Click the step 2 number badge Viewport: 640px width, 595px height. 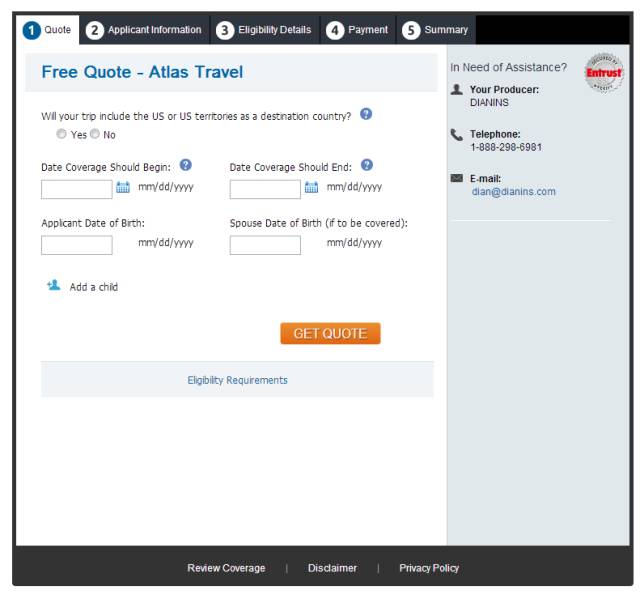coord(95,30)
